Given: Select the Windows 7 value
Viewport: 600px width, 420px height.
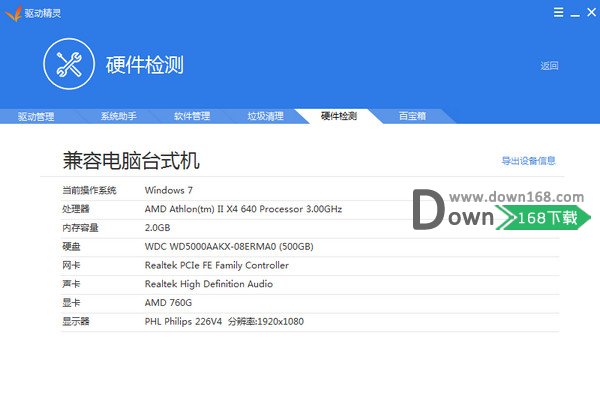Looking at the screenshot, I should click(169, 190).
